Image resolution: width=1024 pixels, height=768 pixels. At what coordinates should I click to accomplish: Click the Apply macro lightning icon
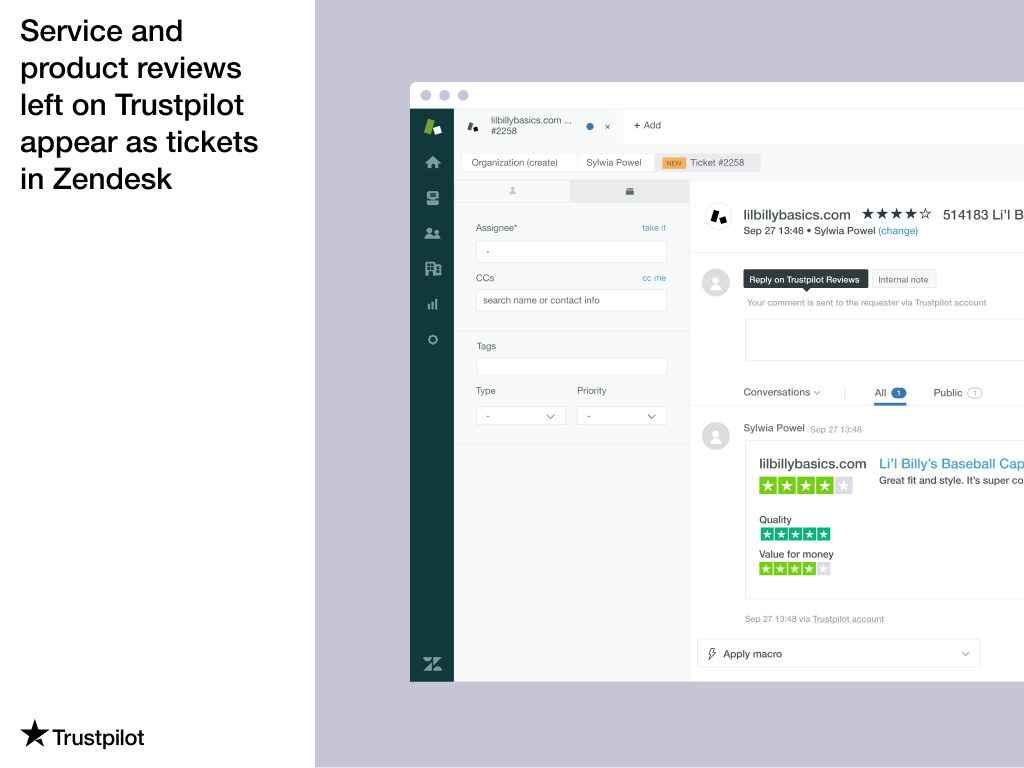pos(712,653)
